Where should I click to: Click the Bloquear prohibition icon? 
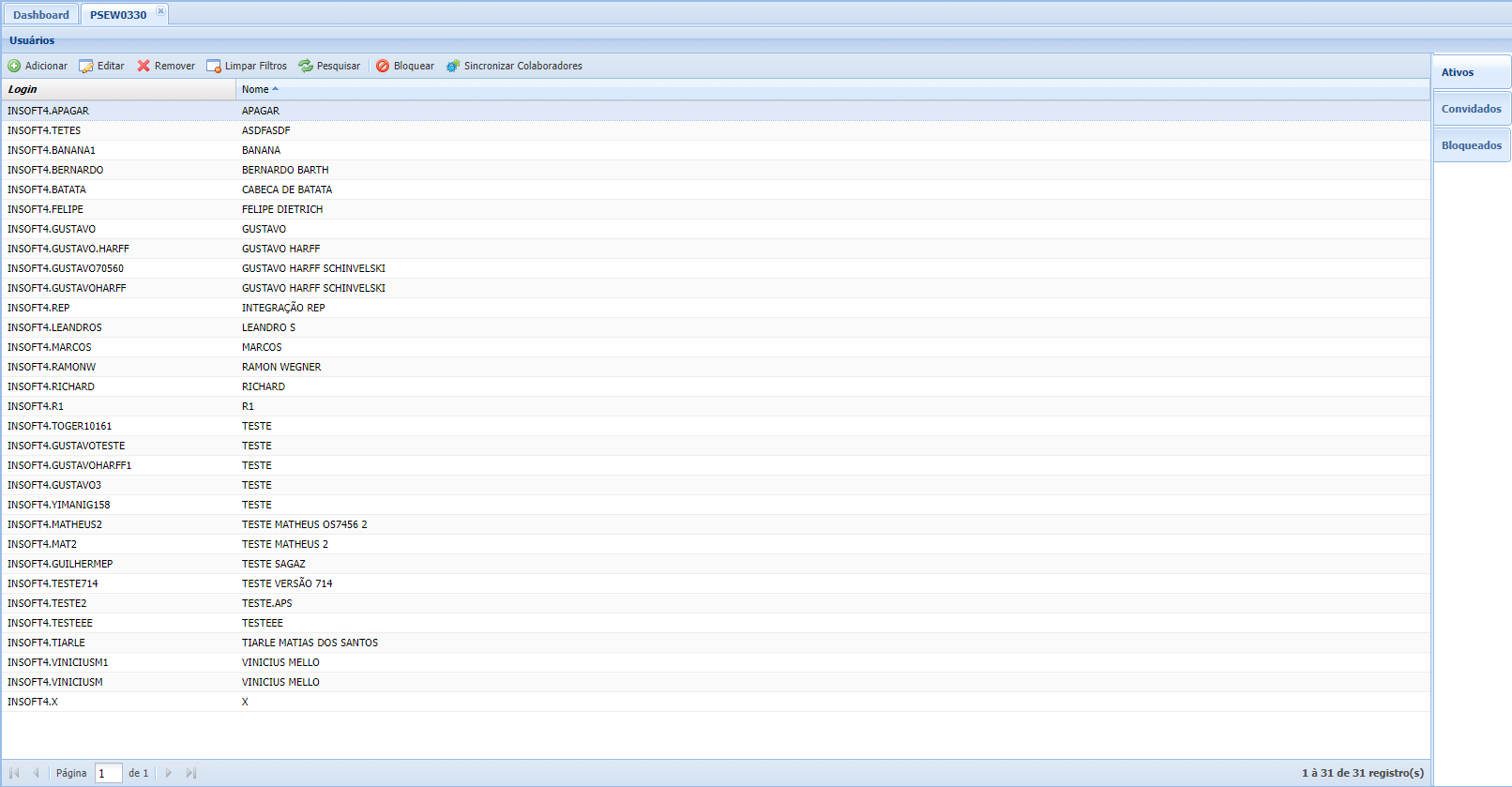pyautogui.click(x=383, y=66)
